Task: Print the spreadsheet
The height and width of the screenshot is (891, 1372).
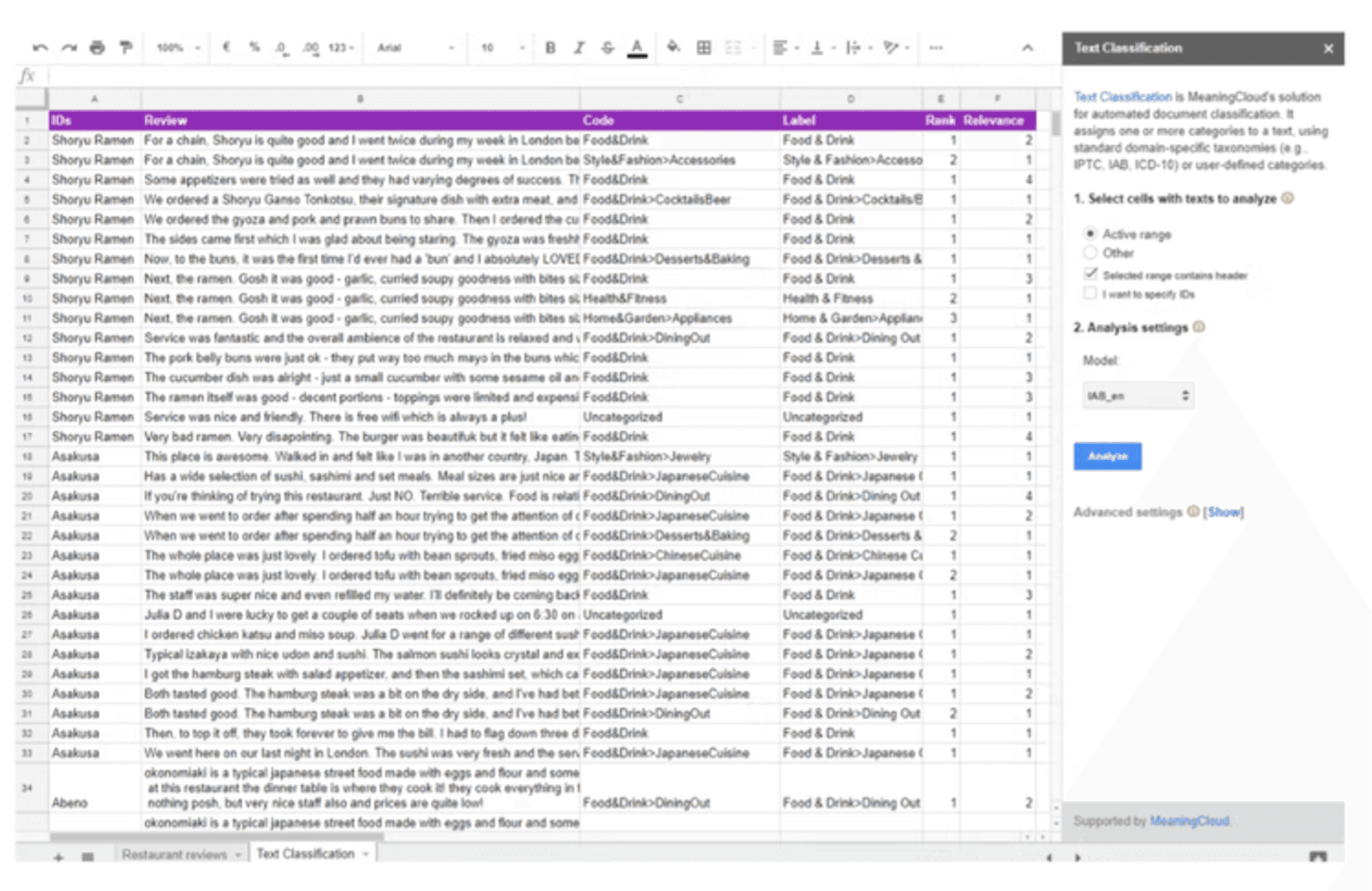Action: (95, 47)
